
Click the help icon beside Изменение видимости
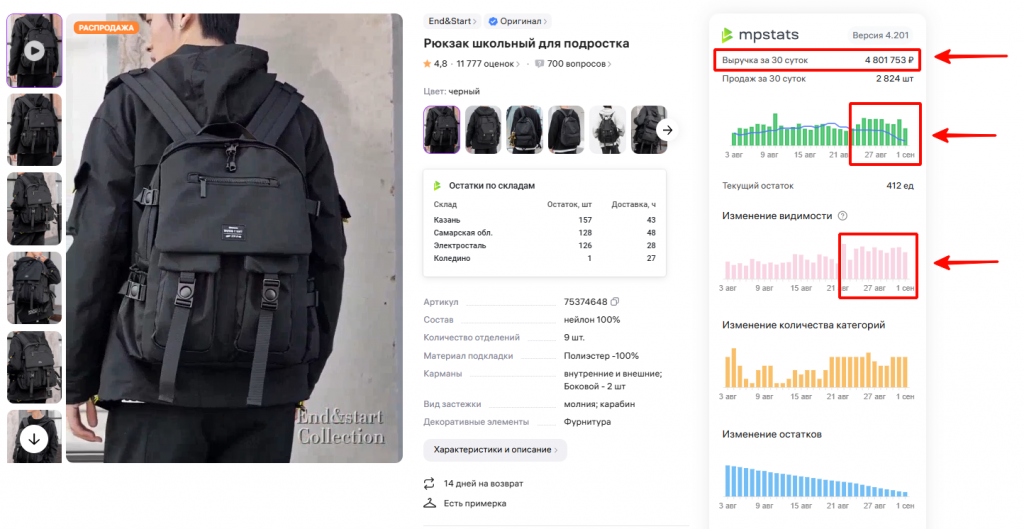point(842,216)
